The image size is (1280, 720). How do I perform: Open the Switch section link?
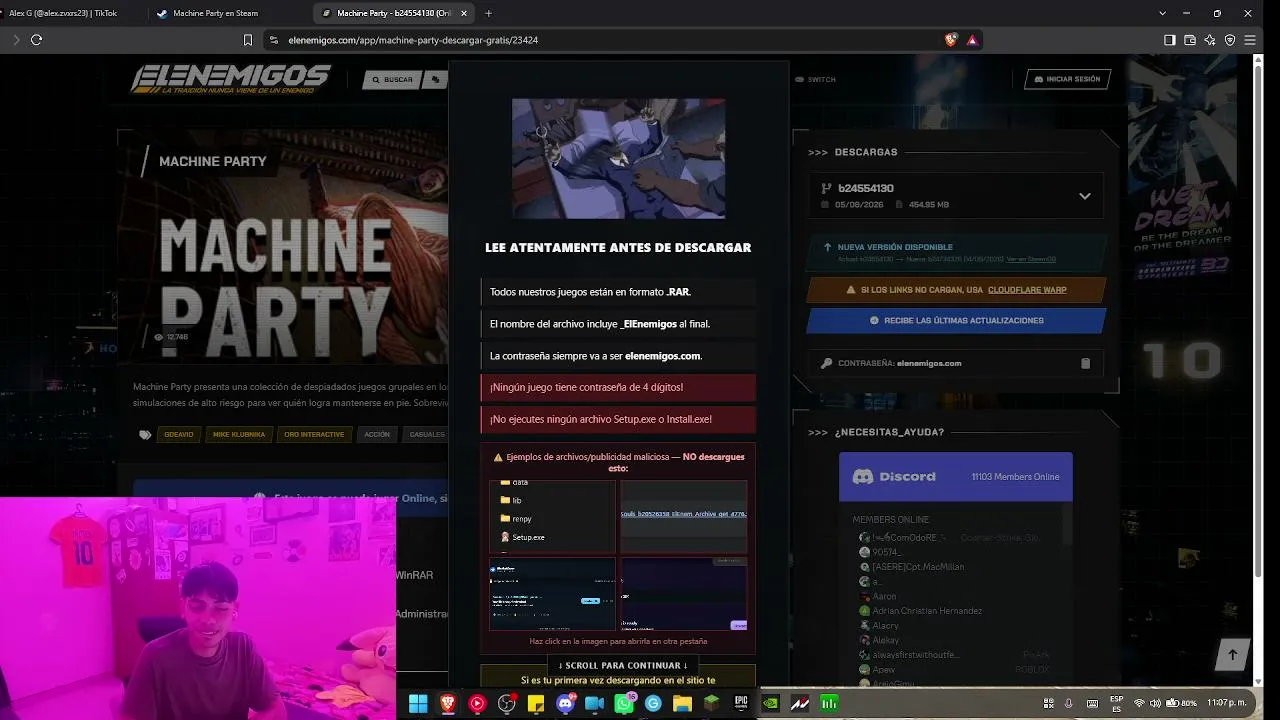tap(815, 79)
